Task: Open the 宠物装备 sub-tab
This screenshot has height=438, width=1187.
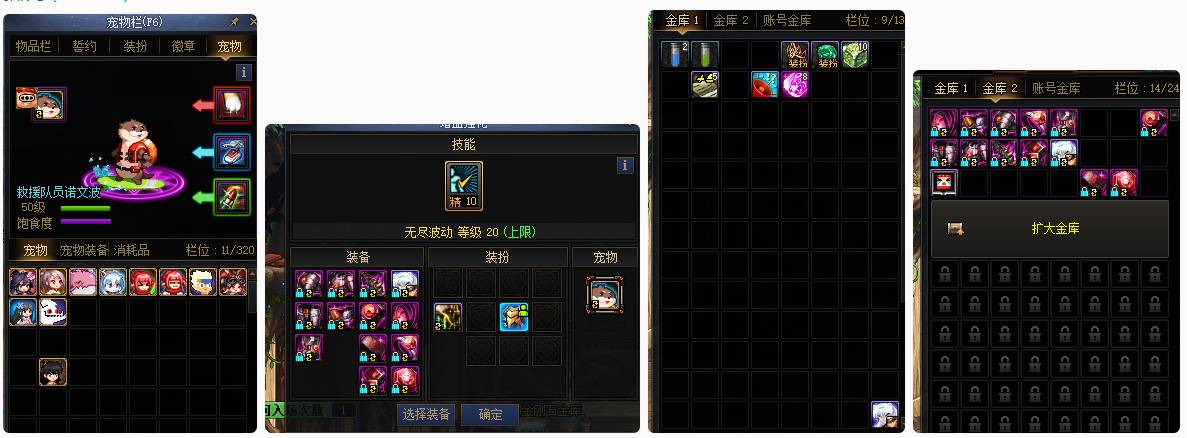Action: [84, 250]
